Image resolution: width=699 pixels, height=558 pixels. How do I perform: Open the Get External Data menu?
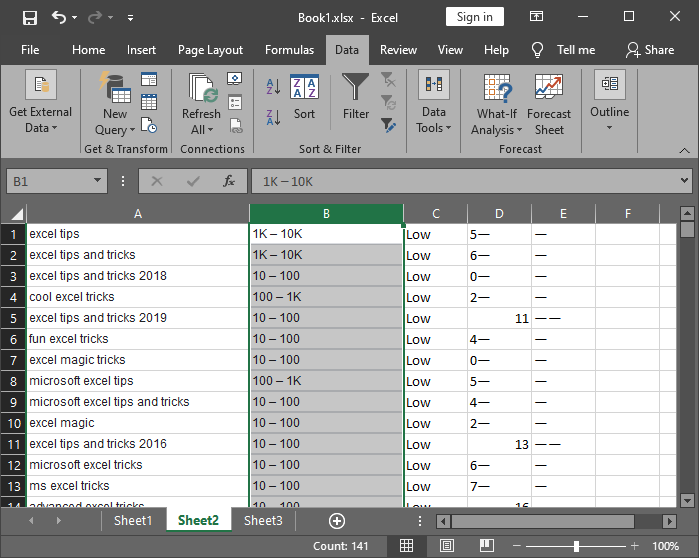click(41, 102)
